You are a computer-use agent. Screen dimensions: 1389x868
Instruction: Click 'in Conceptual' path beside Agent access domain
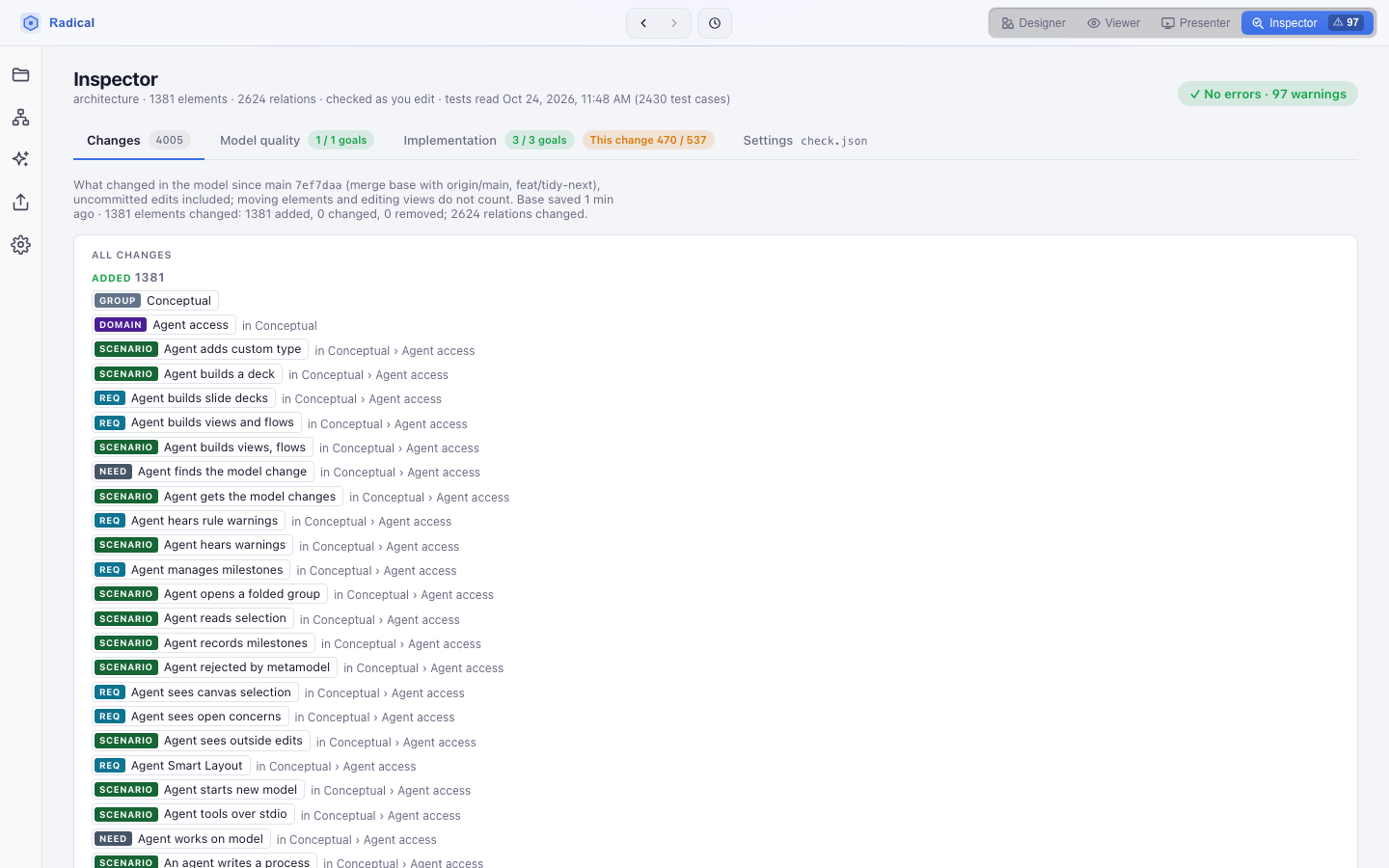pos(280,326)
